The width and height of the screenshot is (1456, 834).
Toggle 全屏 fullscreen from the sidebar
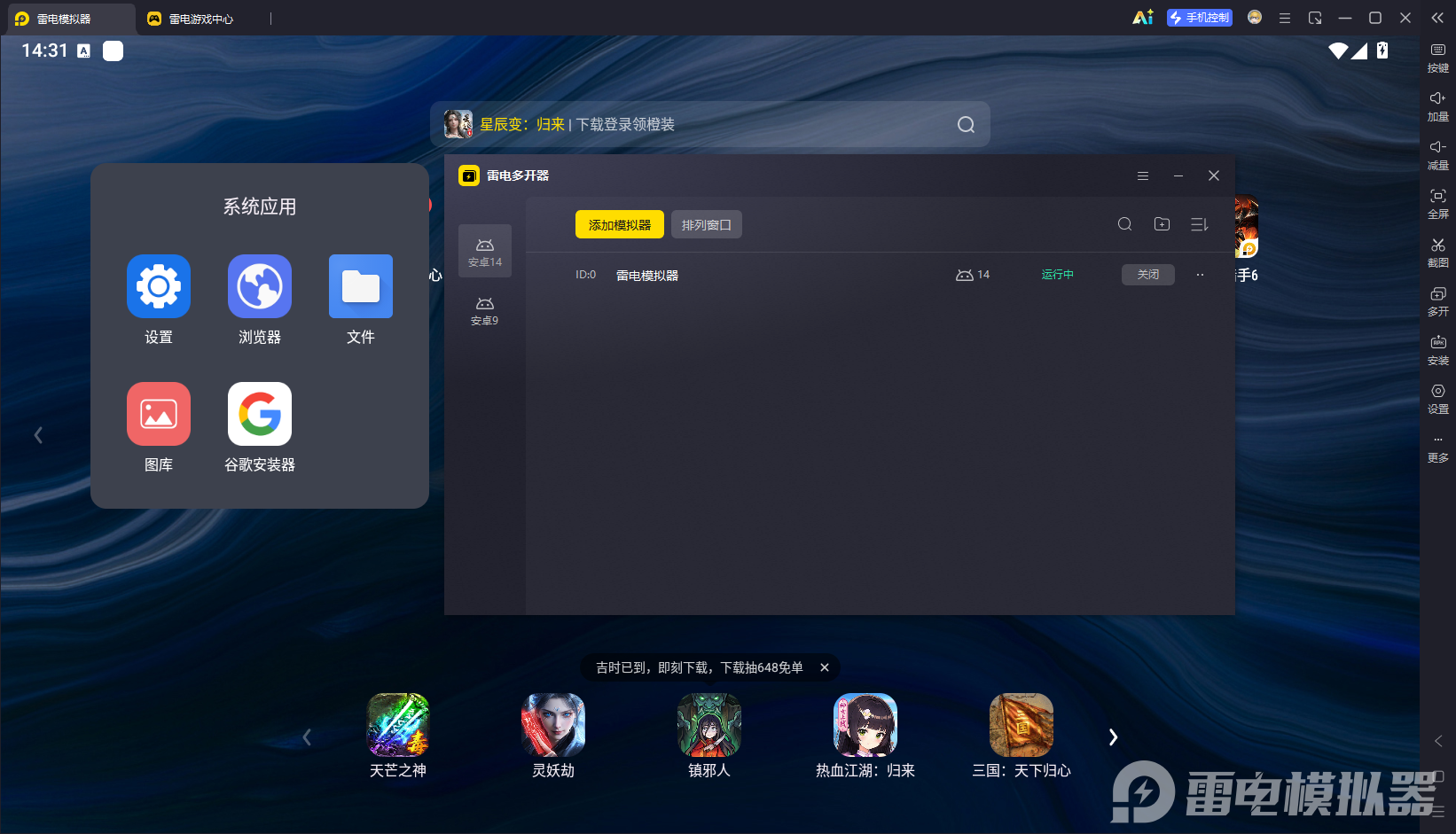click(x=1437, y=204)
